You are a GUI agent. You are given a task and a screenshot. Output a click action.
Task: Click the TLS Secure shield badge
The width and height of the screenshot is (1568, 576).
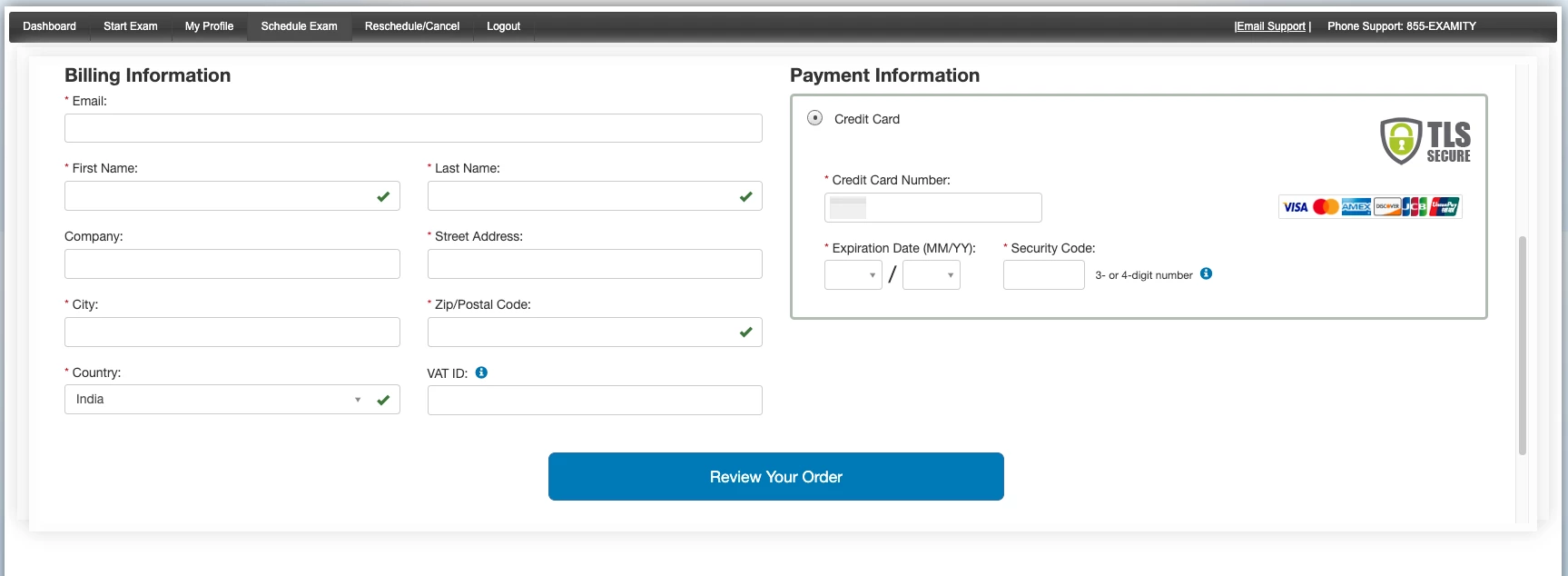(1425, 142)
